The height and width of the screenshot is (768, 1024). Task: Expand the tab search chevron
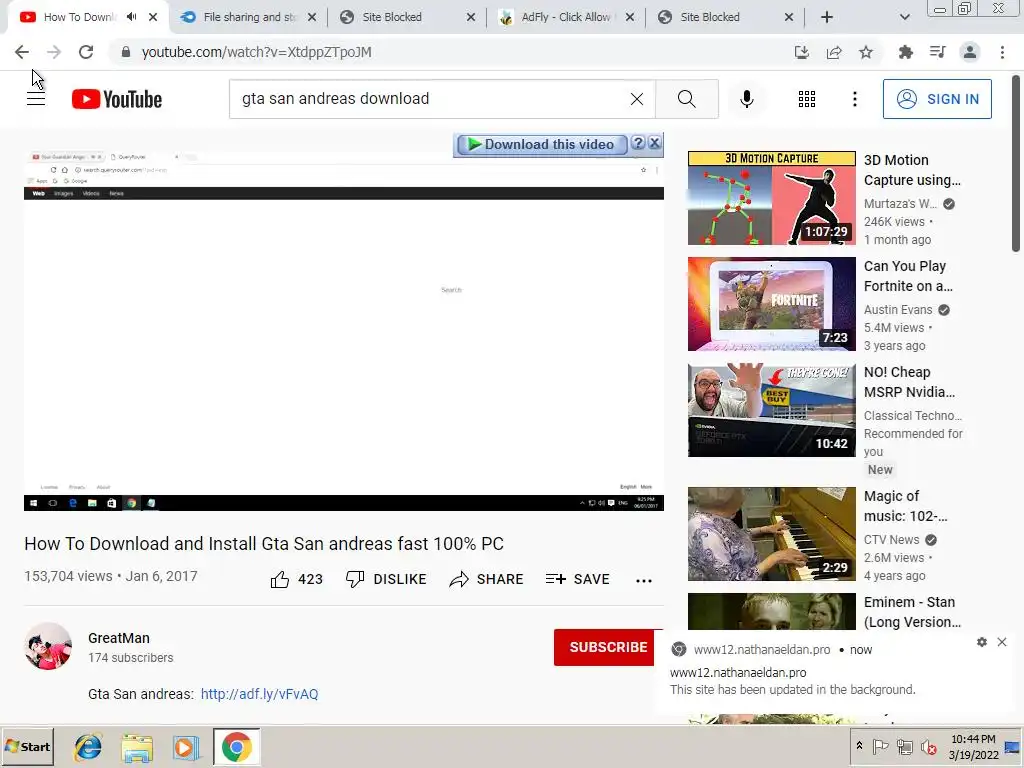click(x=904, y=17)
